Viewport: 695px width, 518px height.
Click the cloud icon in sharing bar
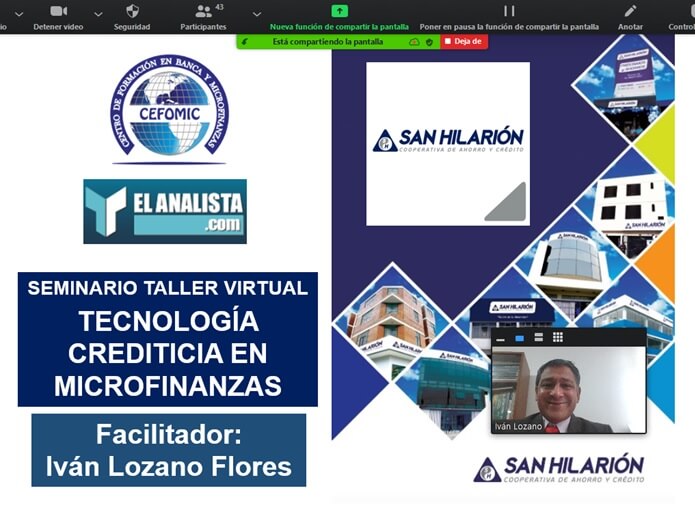(415, 42)
